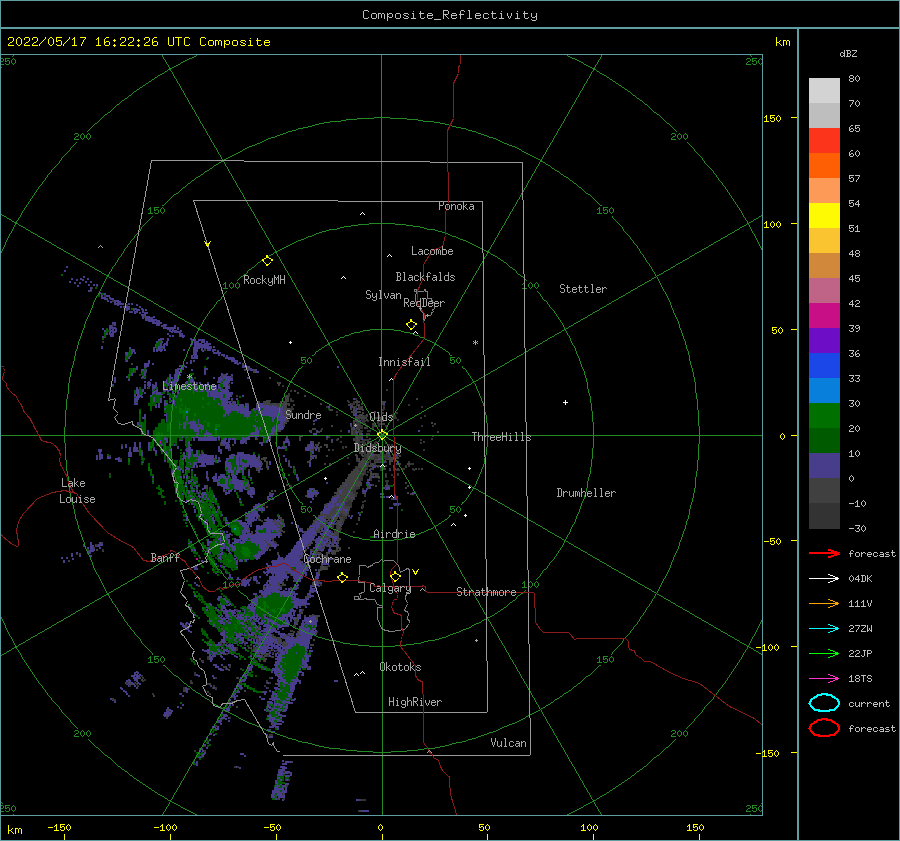Click the Innisfail town label

404,362
